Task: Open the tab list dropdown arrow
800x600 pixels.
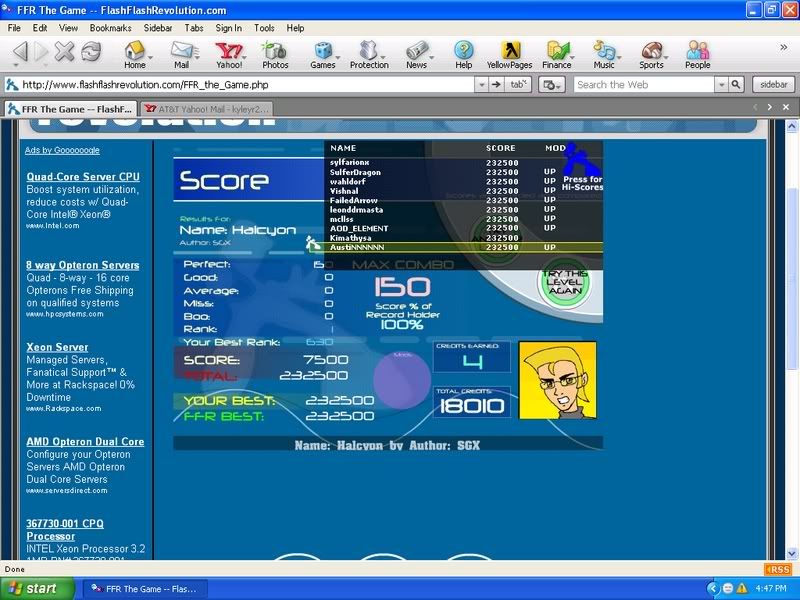Action: [x=770, y=107]
